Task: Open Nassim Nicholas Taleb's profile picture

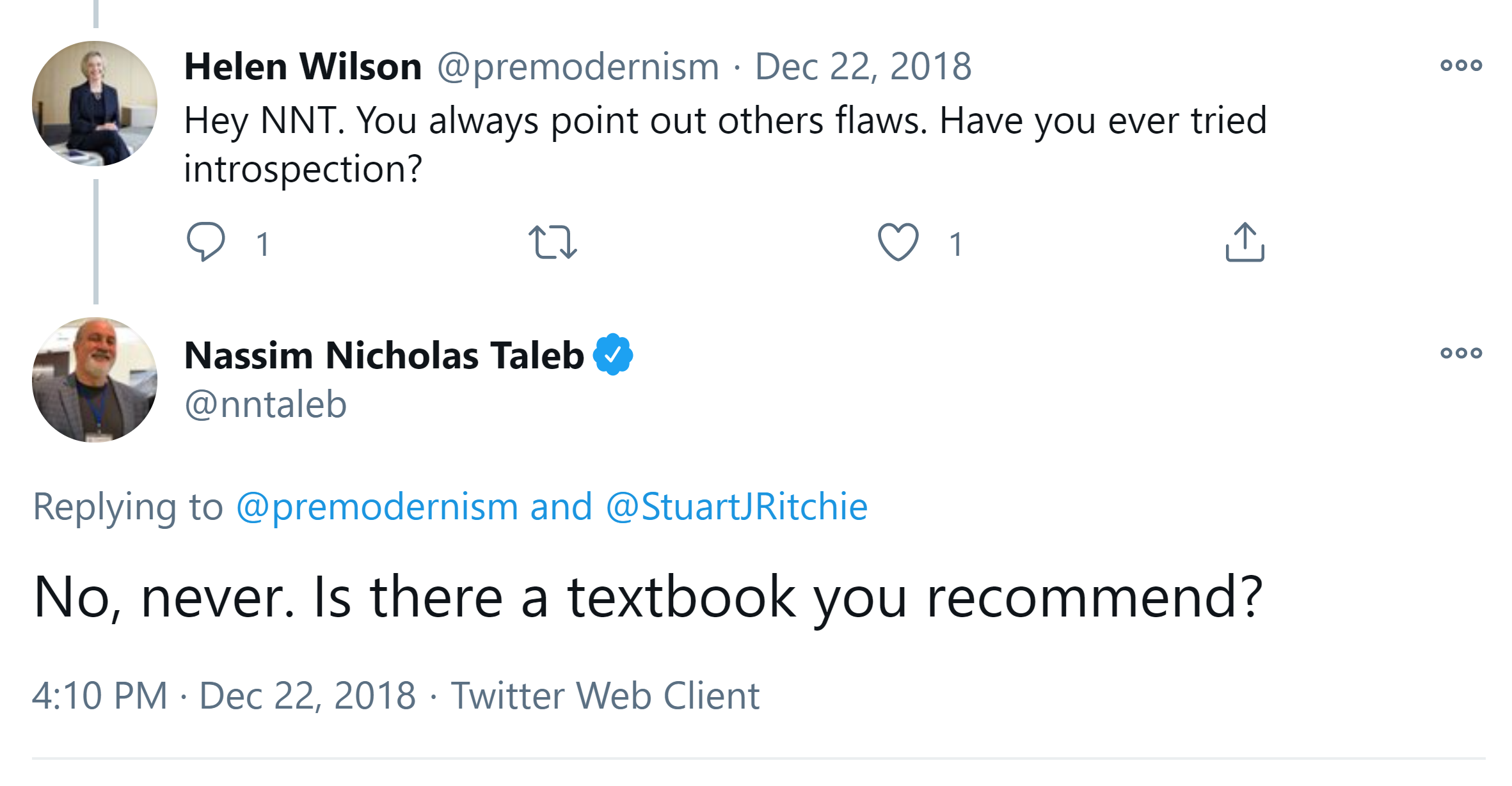Action: click(x=95, y=380)
